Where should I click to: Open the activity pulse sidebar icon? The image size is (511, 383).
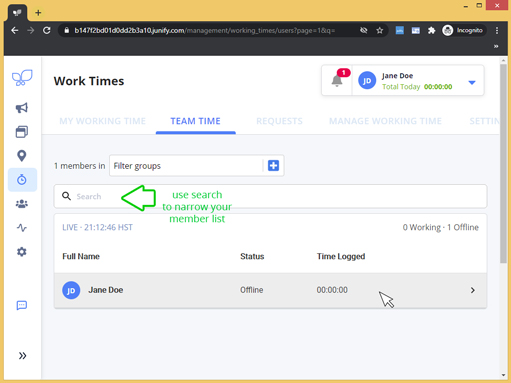coord(22,228)
